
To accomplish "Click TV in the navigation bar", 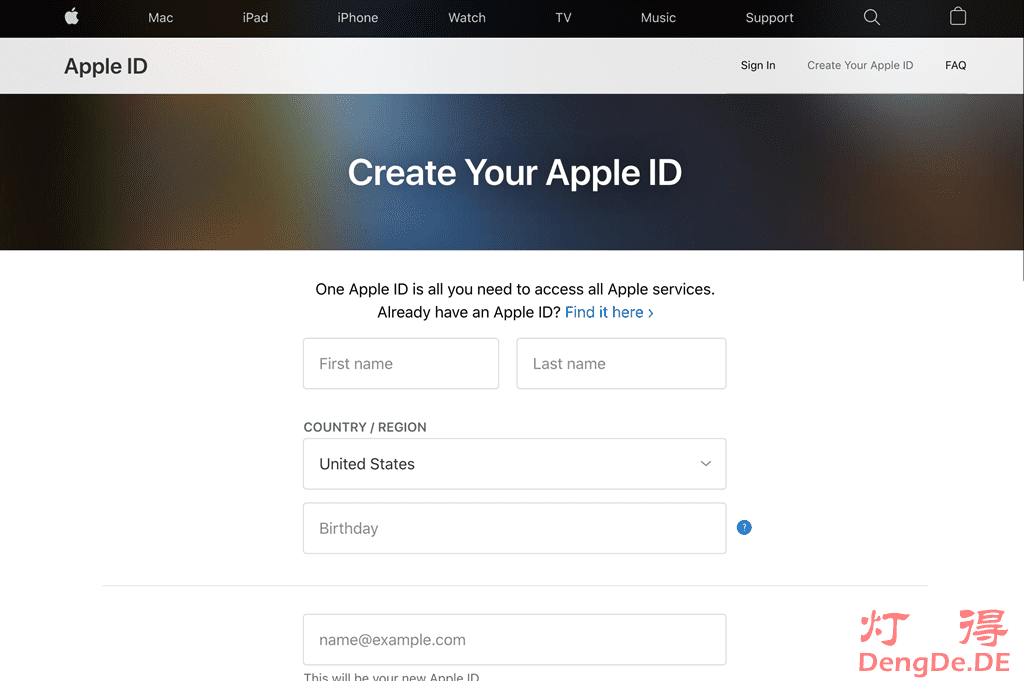I will click(x=563, y=18).
